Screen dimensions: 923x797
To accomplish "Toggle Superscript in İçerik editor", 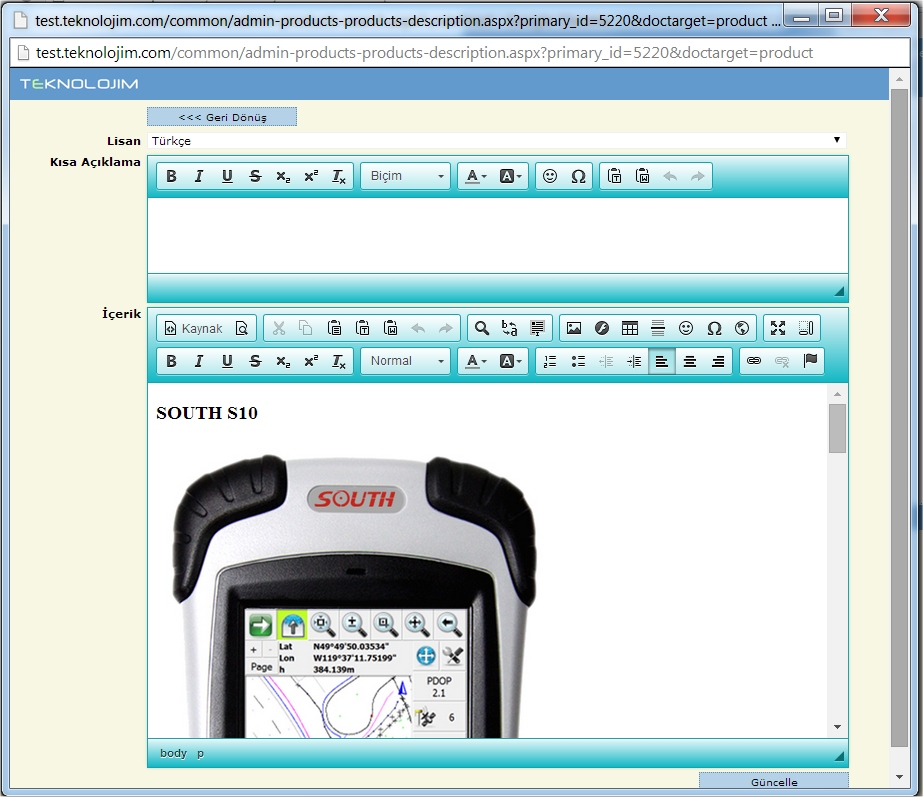I will click(311, 361).
